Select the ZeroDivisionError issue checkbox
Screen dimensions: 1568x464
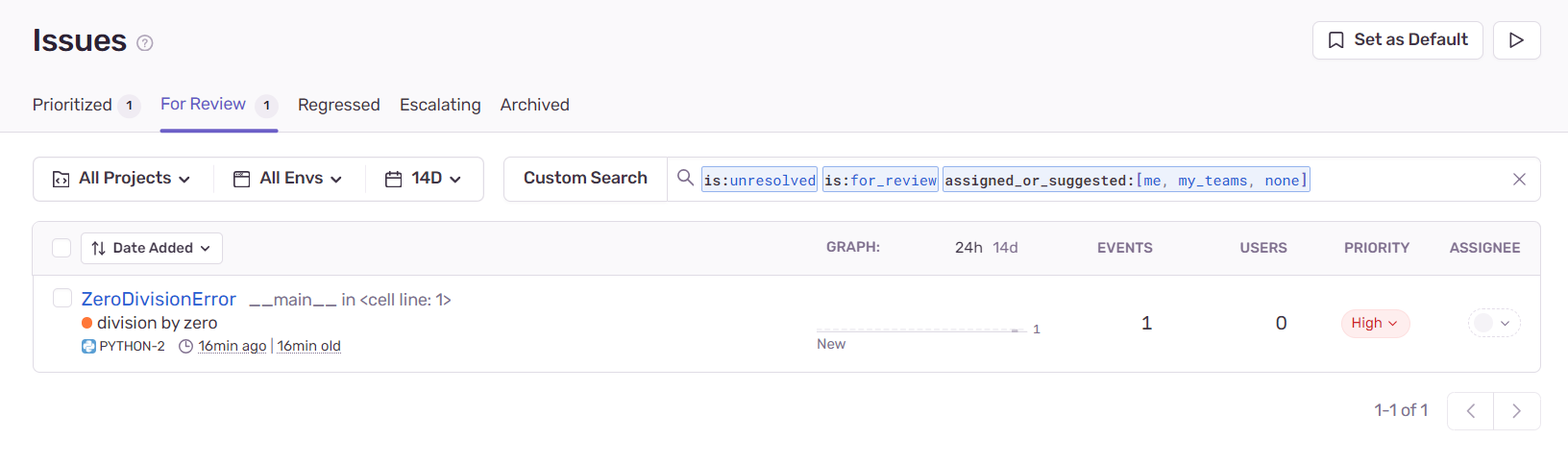(62, 299)
